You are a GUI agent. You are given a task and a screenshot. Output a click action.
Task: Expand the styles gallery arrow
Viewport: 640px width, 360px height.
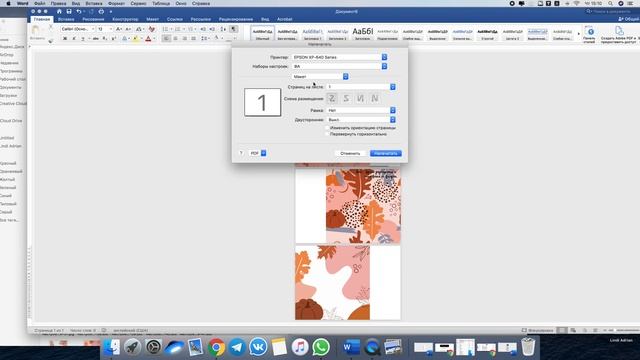pos(578,33)
